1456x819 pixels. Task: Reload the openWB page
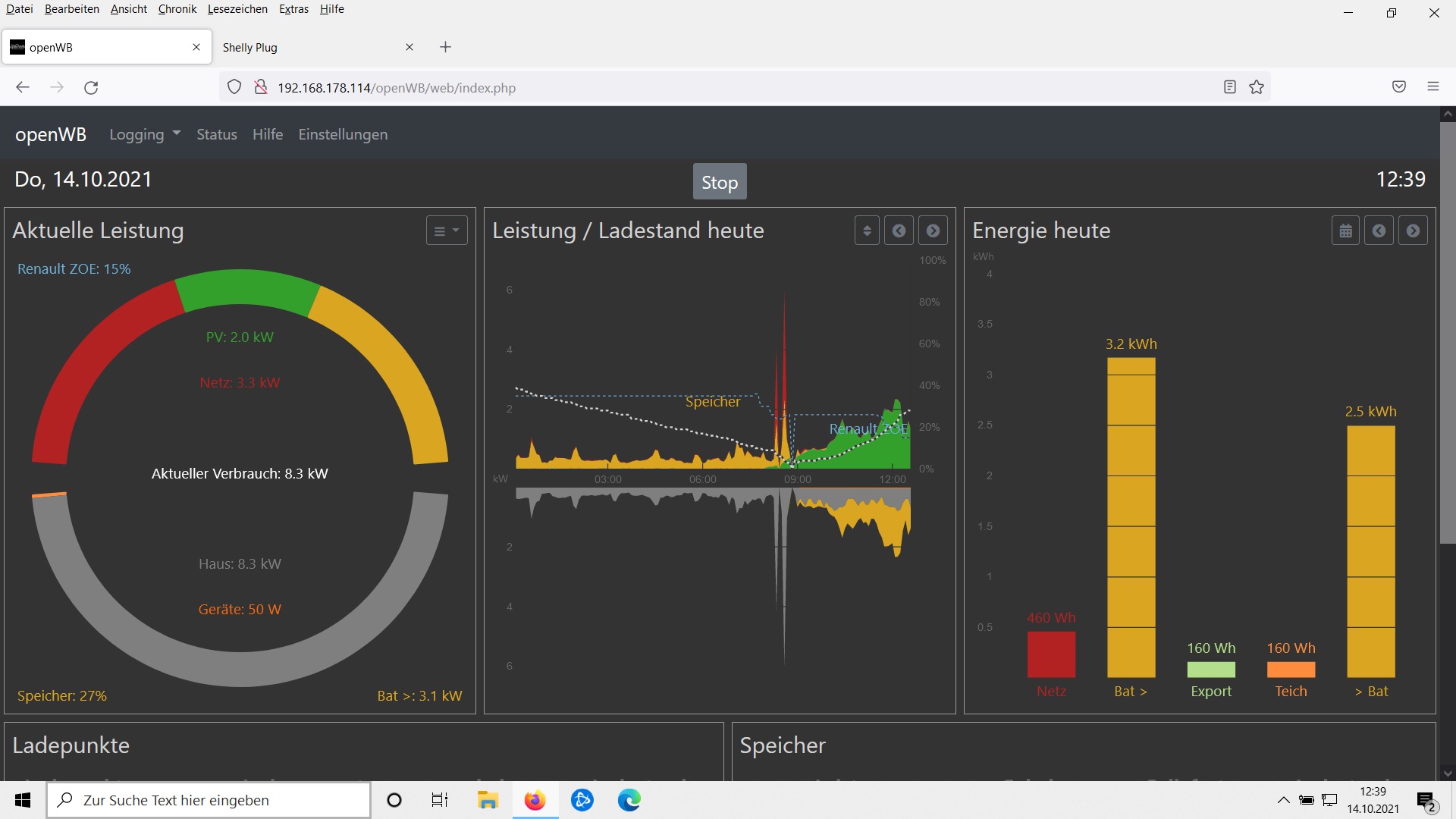pyautogui.click(x=91, y=87)
